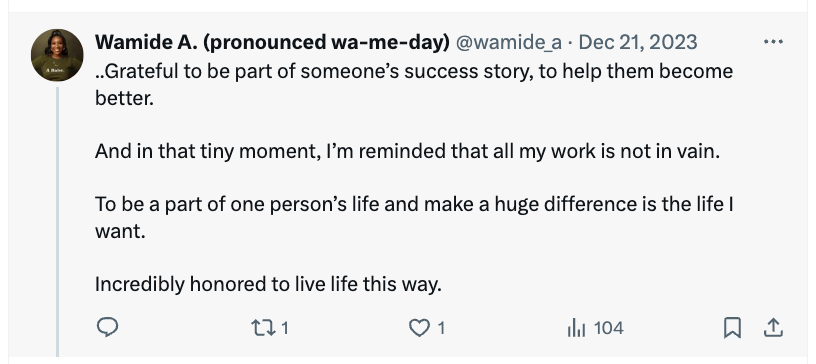
Task: Click display name Wamide A. (pronounced wa-me-day)
Action: (272, 42)
